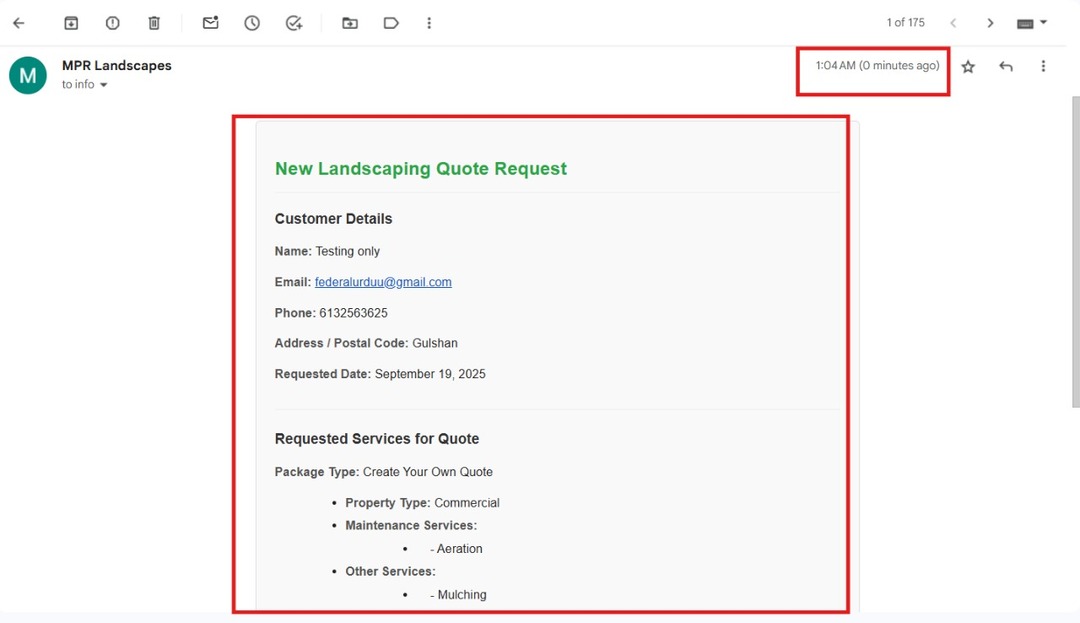This screenshot has height=623, width=1080.
Task: Open message options beside the reply arrow
Action: (x=1043, y=67)
